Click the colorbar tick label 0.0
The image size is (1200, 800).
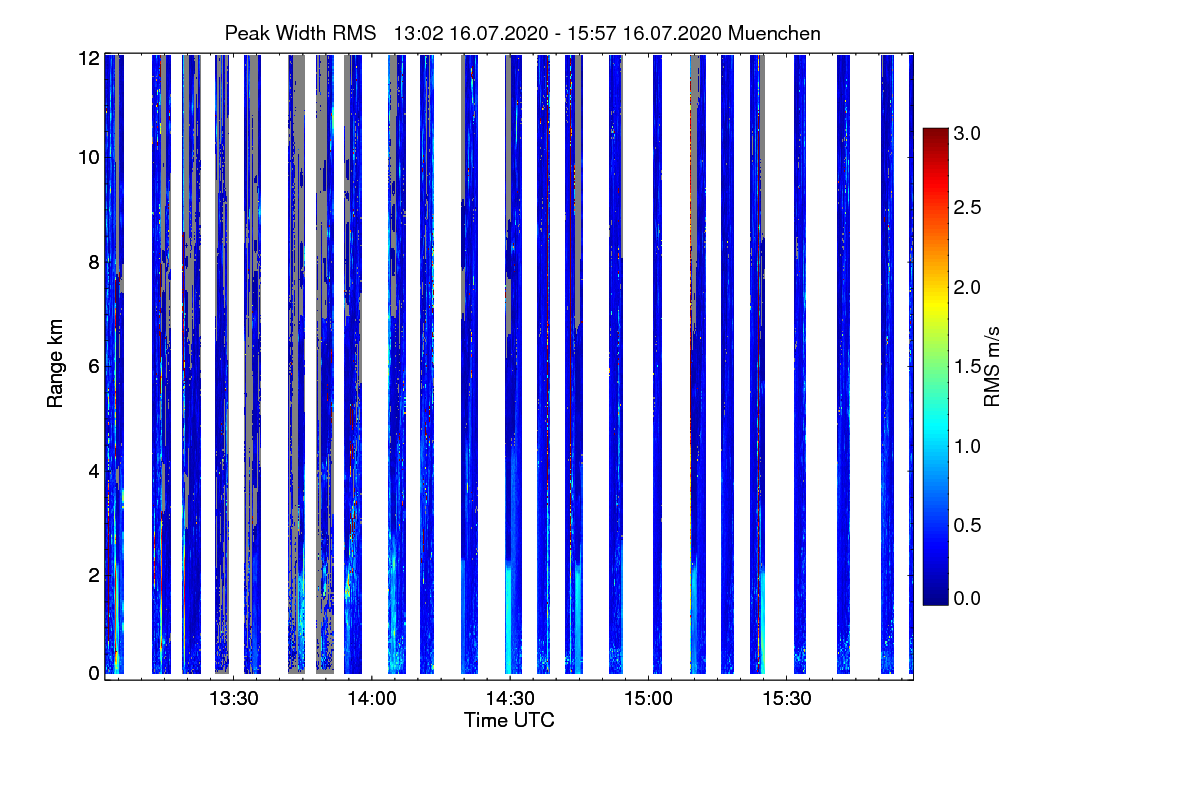966,598
